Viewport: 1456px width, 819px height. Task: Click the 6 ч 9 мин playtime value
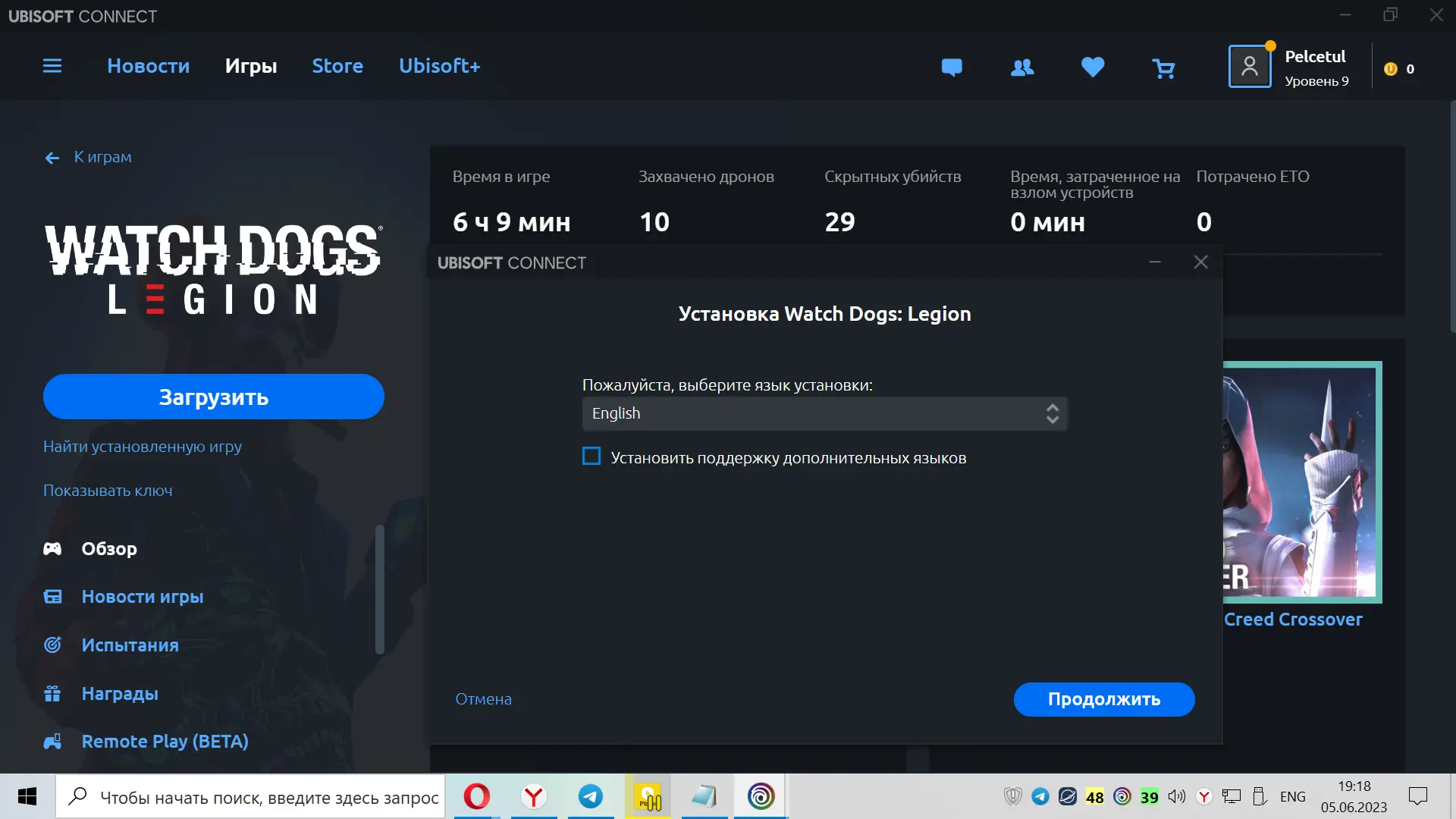pos(512,222)
